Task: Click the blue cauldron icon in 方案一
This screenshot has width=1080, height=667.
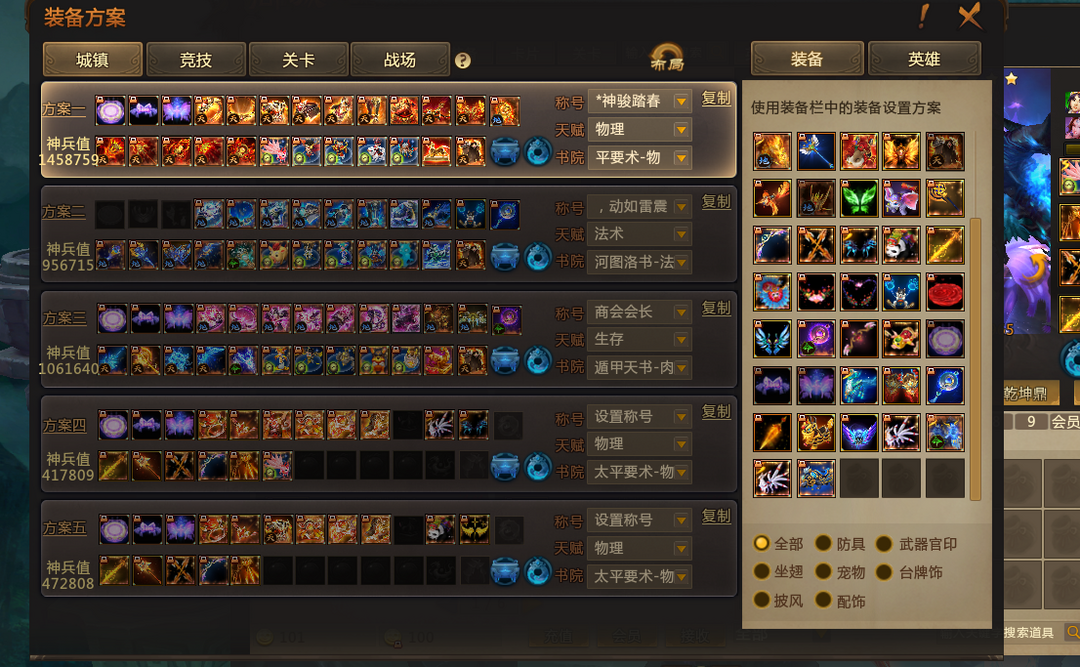Action: [x=504, y=152]
